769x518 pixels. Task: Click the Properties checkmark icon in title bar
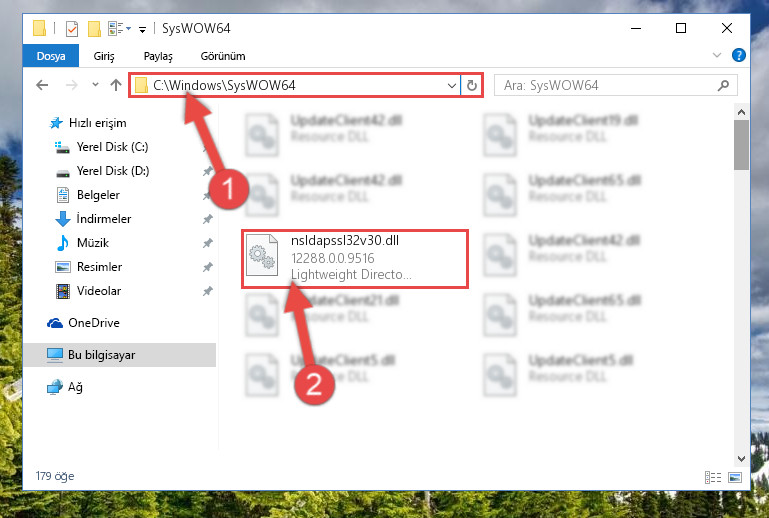(x=72, y=28)
